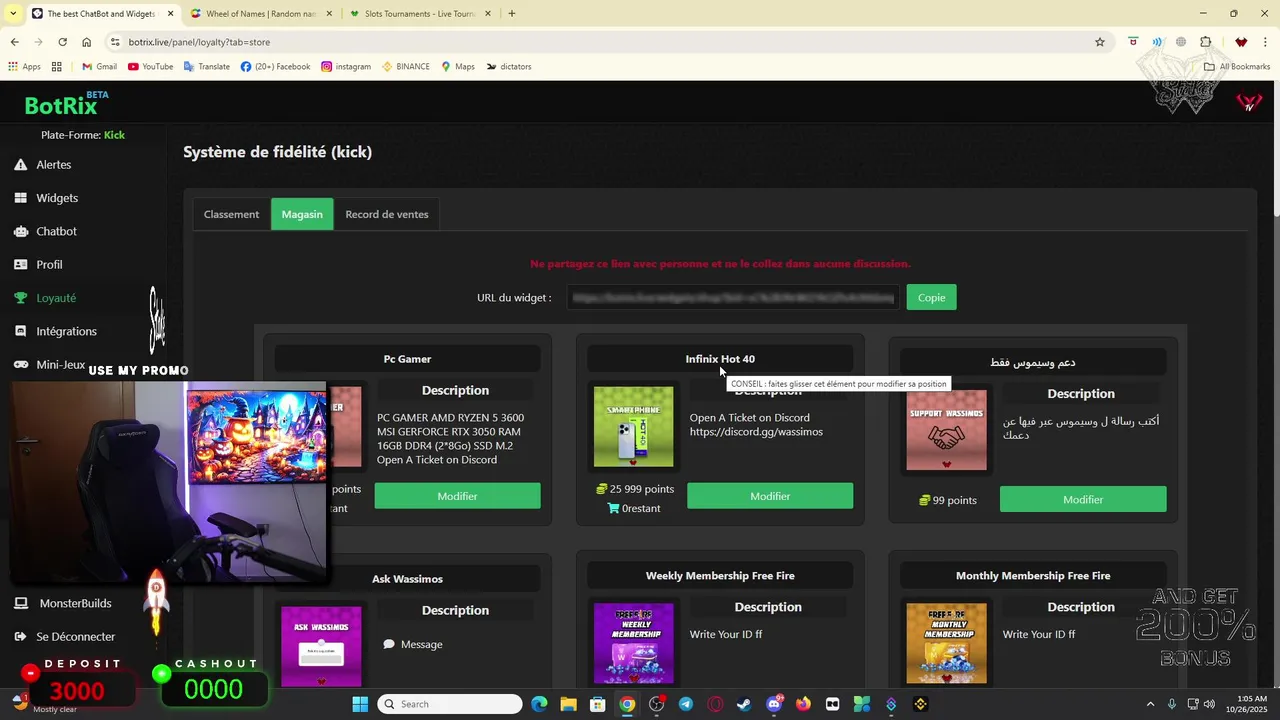
Task: Click the page vertical scrollbar
Action: [1275, 150]
